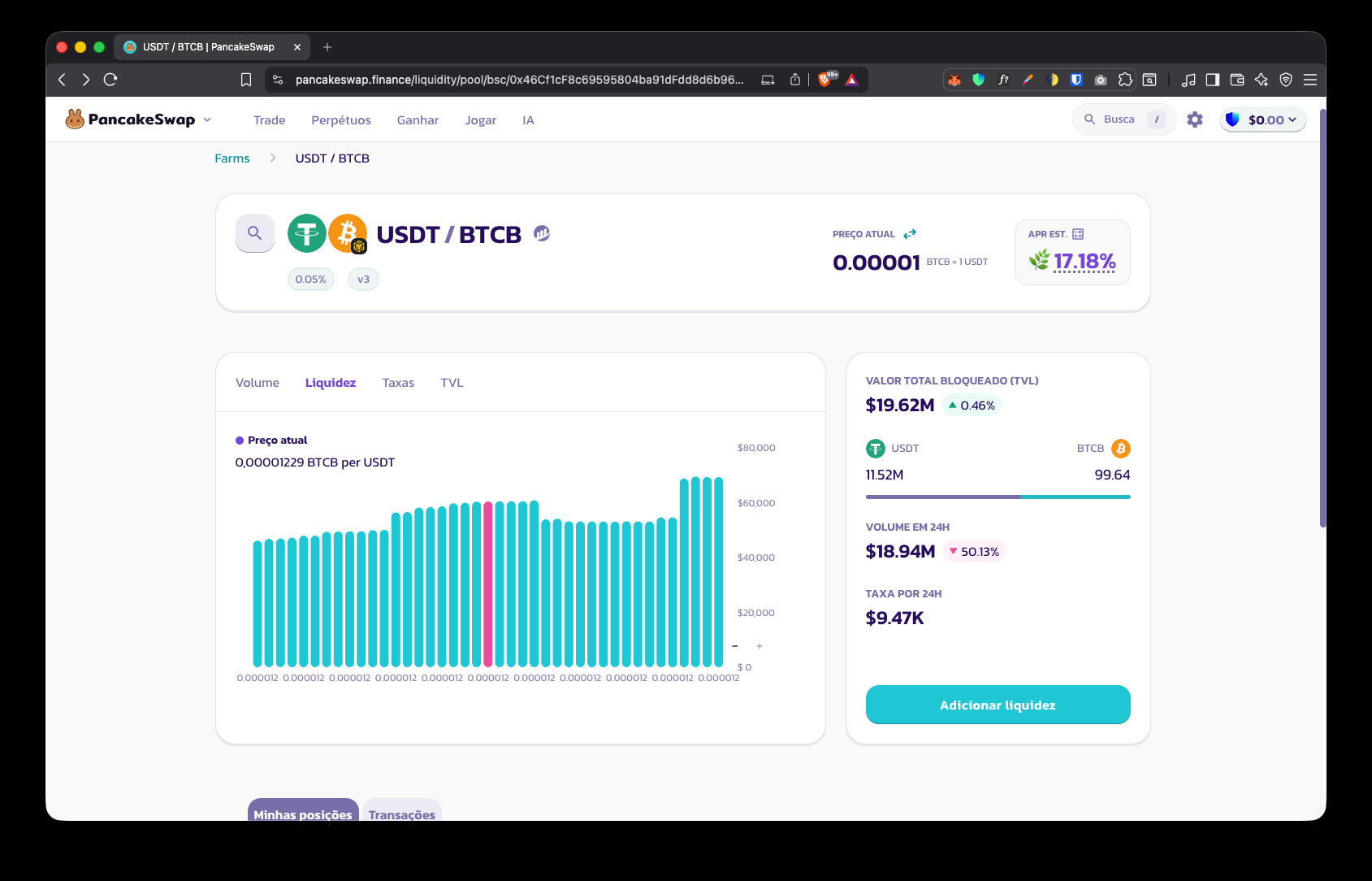Image resolution: width=1372 pixels, height=881 pixels.
Task: Click the camera screenshot extension icon
Action: coord(1101,80)
